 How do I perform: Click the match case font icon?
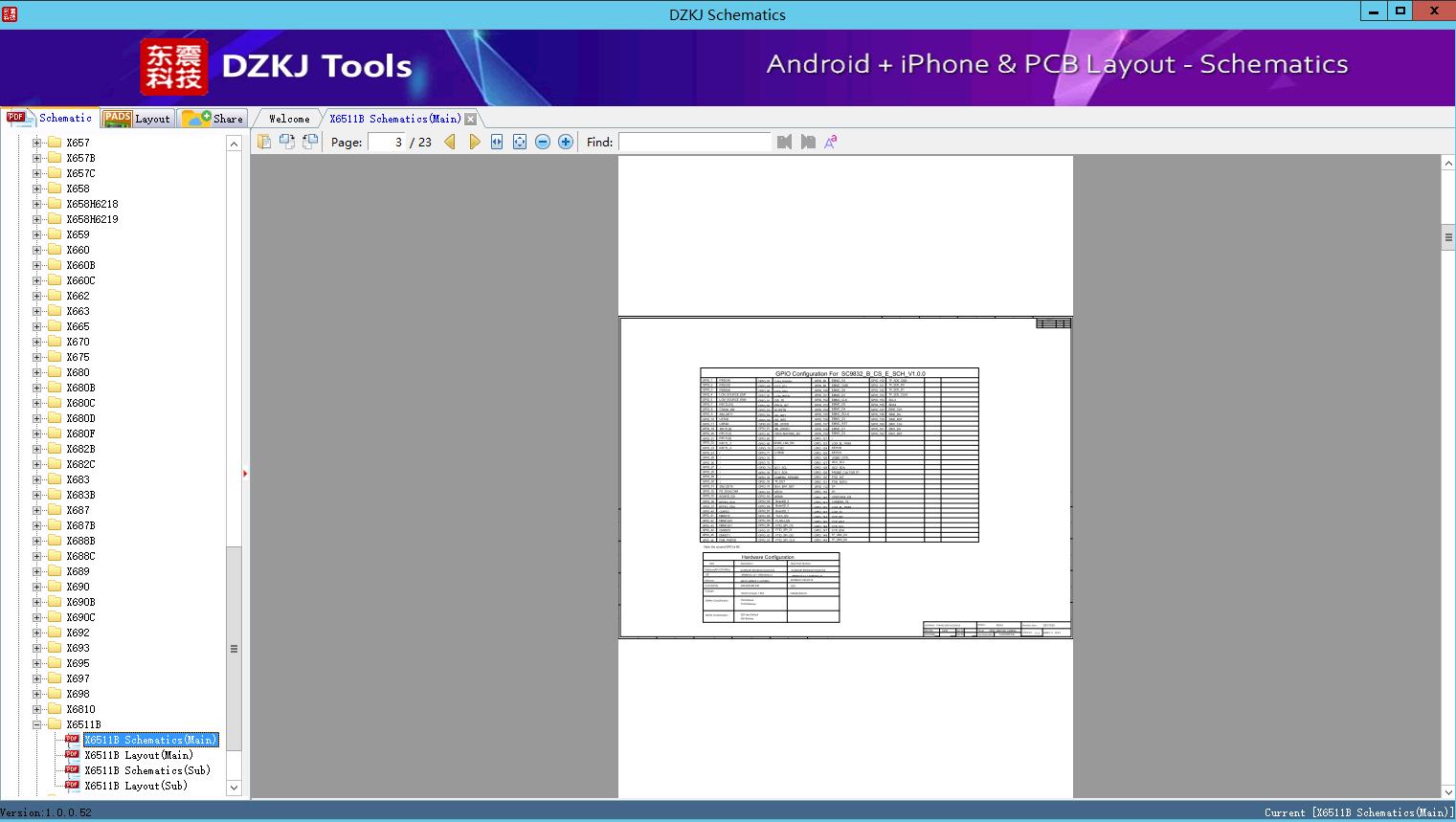pos(831,142)
